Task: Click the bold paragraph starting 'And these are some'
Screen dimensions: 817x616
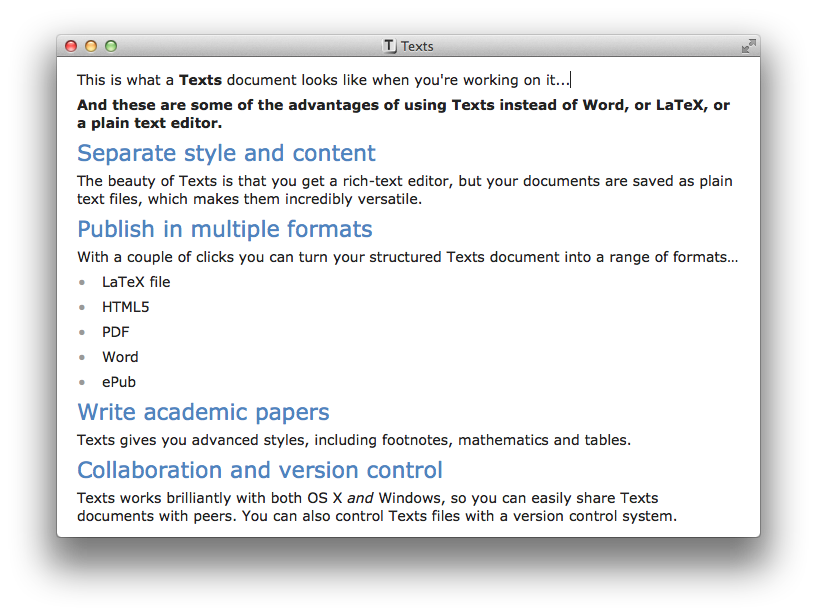Action: [x=403, y=114]
